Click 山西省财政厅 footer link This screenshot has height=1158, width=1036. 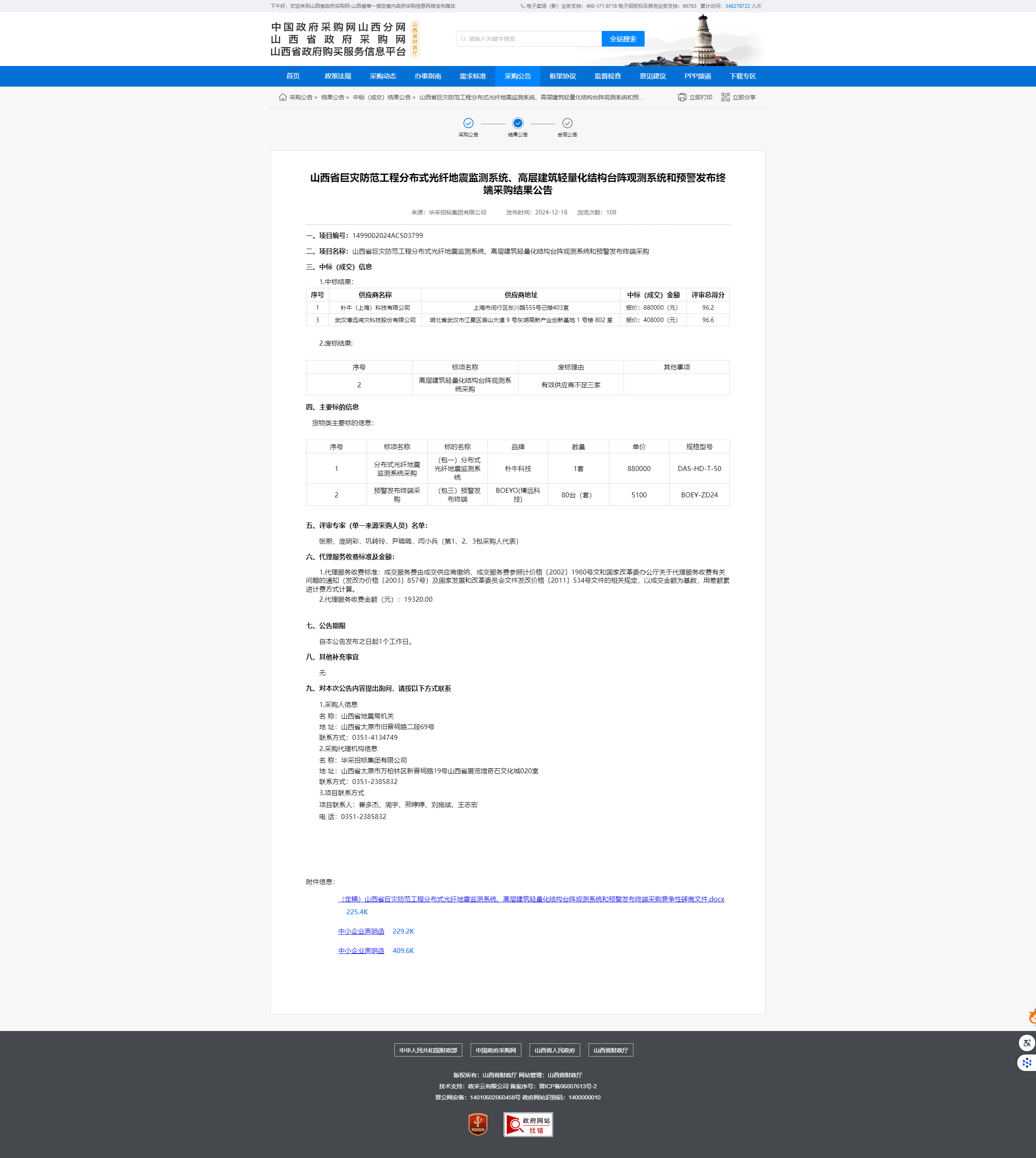pyautogui.click(x=611, y=1050)
